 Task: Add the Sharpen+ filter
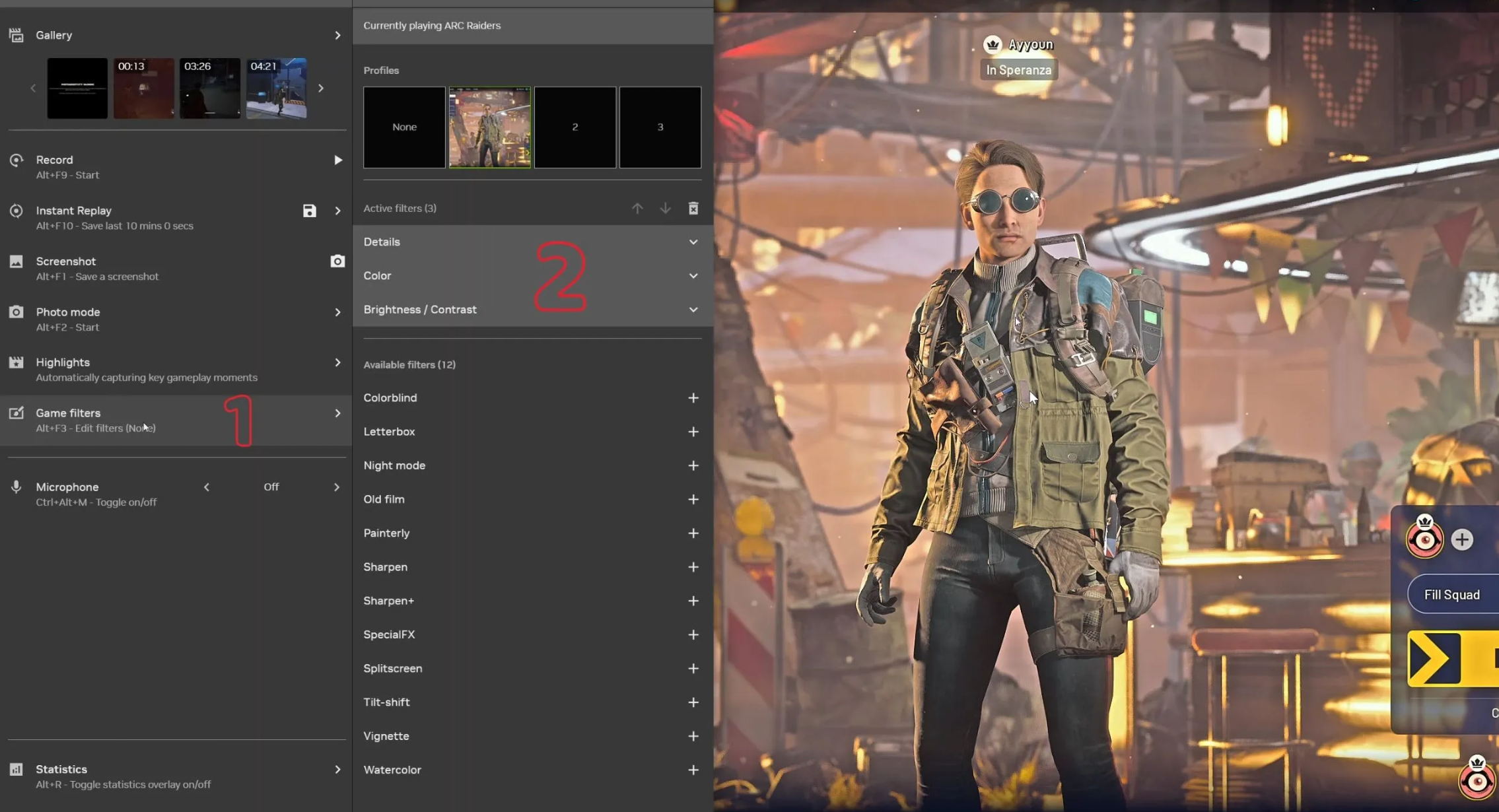click(693, 601)
